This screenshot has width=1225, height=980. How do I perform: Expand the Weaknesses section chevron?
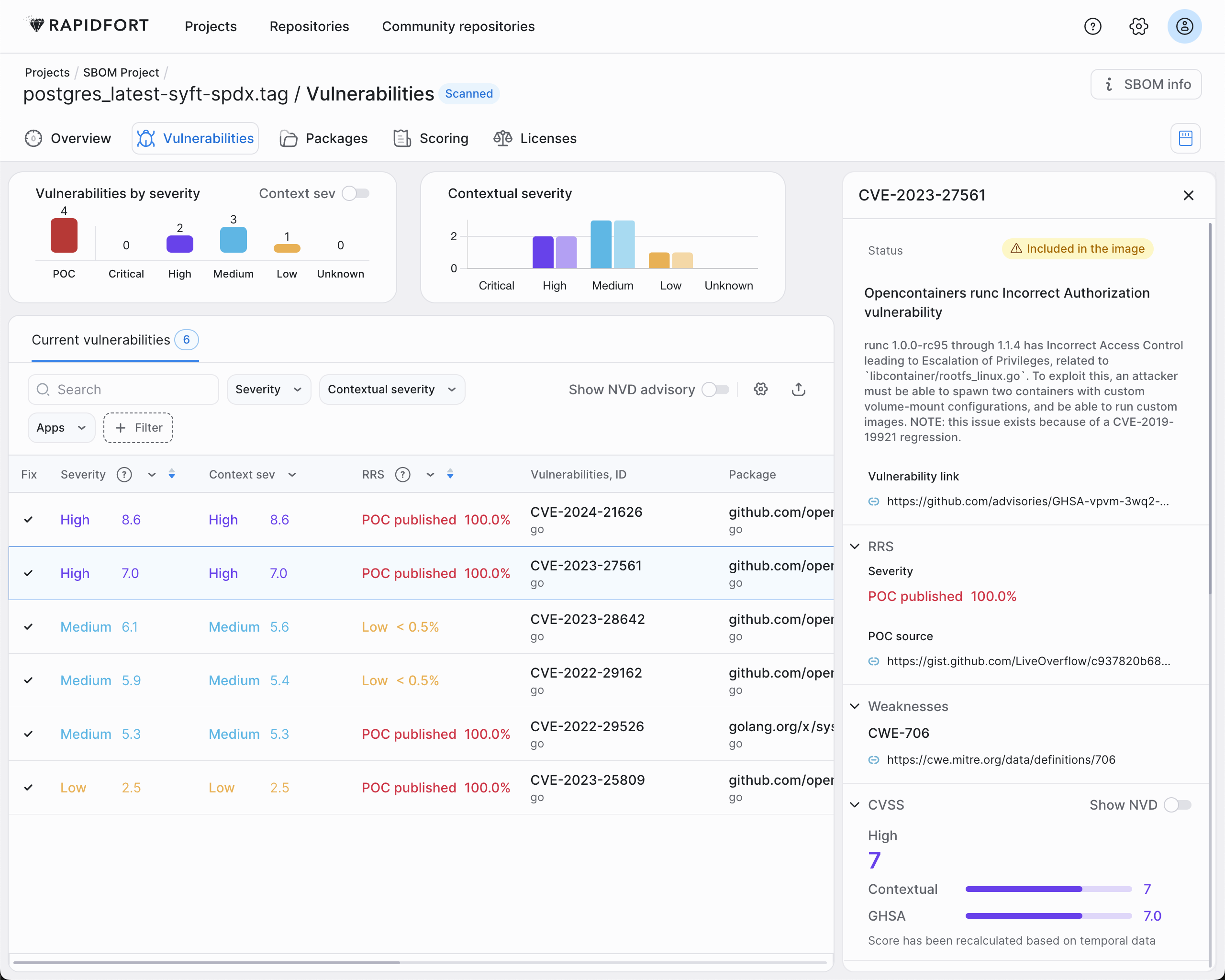856,706
